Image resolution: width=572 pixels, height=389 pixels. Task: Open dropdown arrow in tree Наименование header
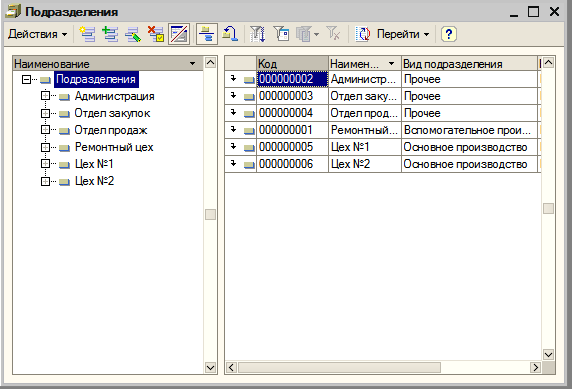[x=193, y=63]
